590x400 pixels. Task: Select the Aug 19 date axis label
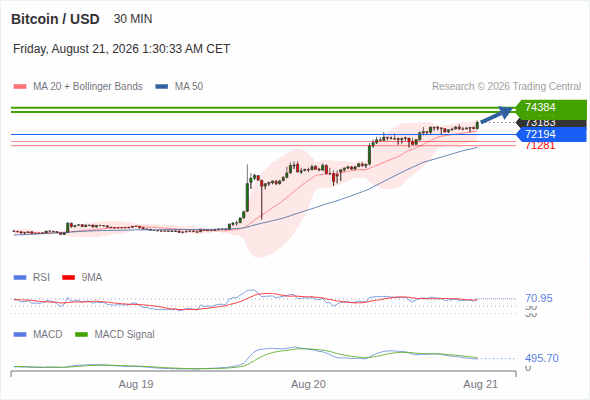136,385
